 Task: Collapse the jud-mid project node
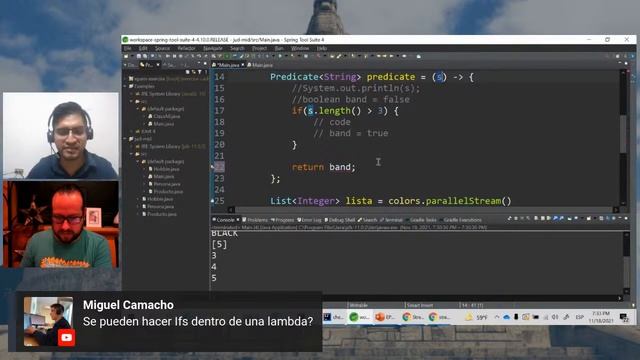(x=126, y=139)
